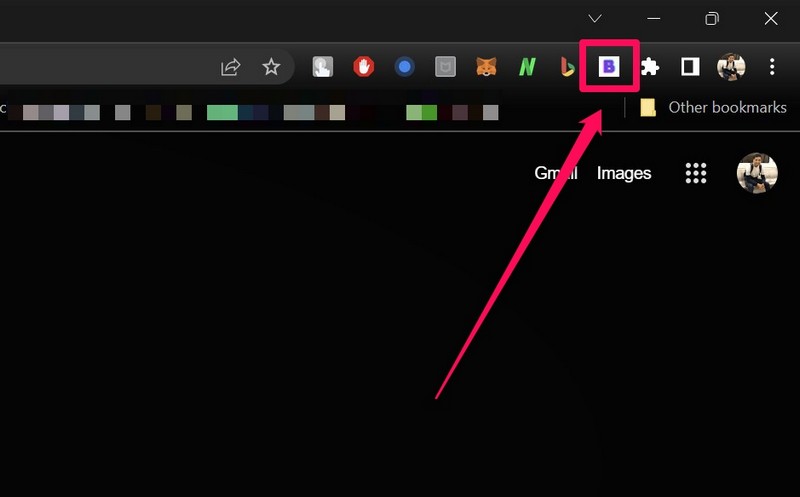The height and width of the screenshot is (497, 800).
Task: Open the Google apps grid
Action: [695, 173]
